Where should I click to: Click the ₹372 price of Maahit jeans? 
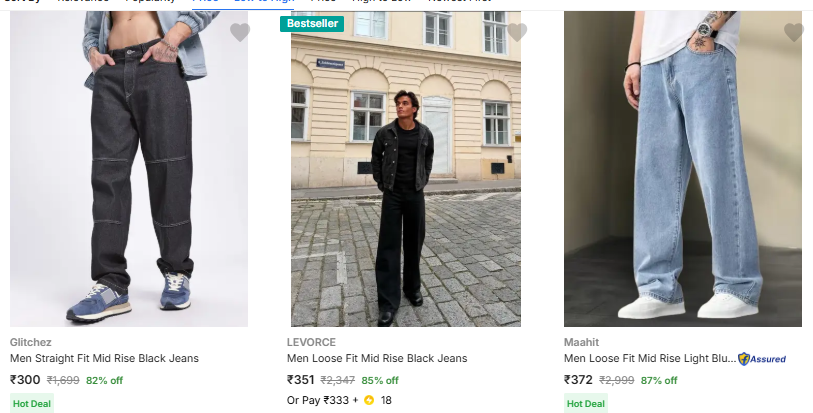pyautogui.click(x=579, y=380)
